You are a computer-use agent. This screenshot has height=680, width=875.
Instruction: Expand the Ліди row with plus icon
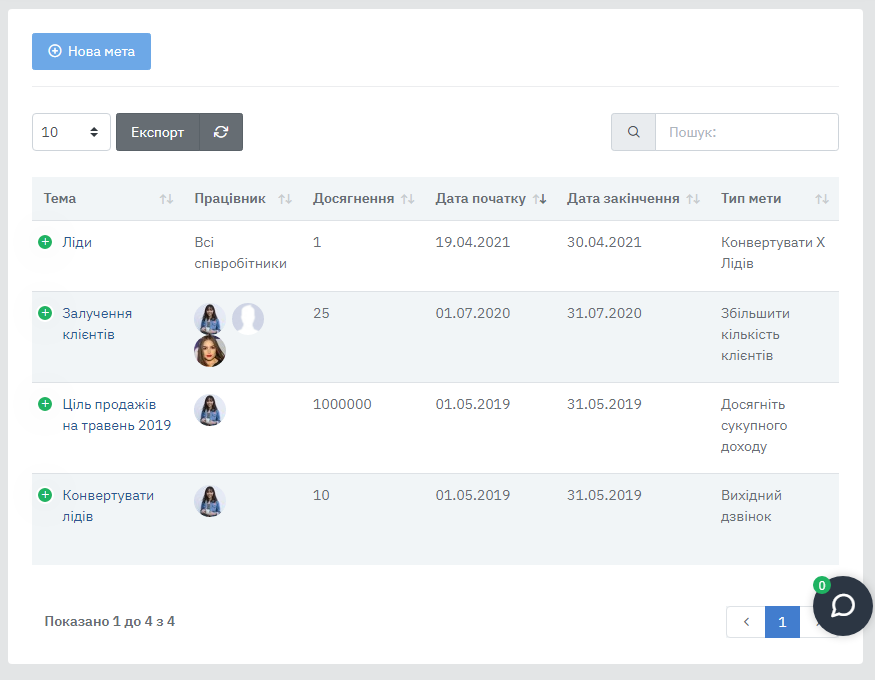click(45, 242)
